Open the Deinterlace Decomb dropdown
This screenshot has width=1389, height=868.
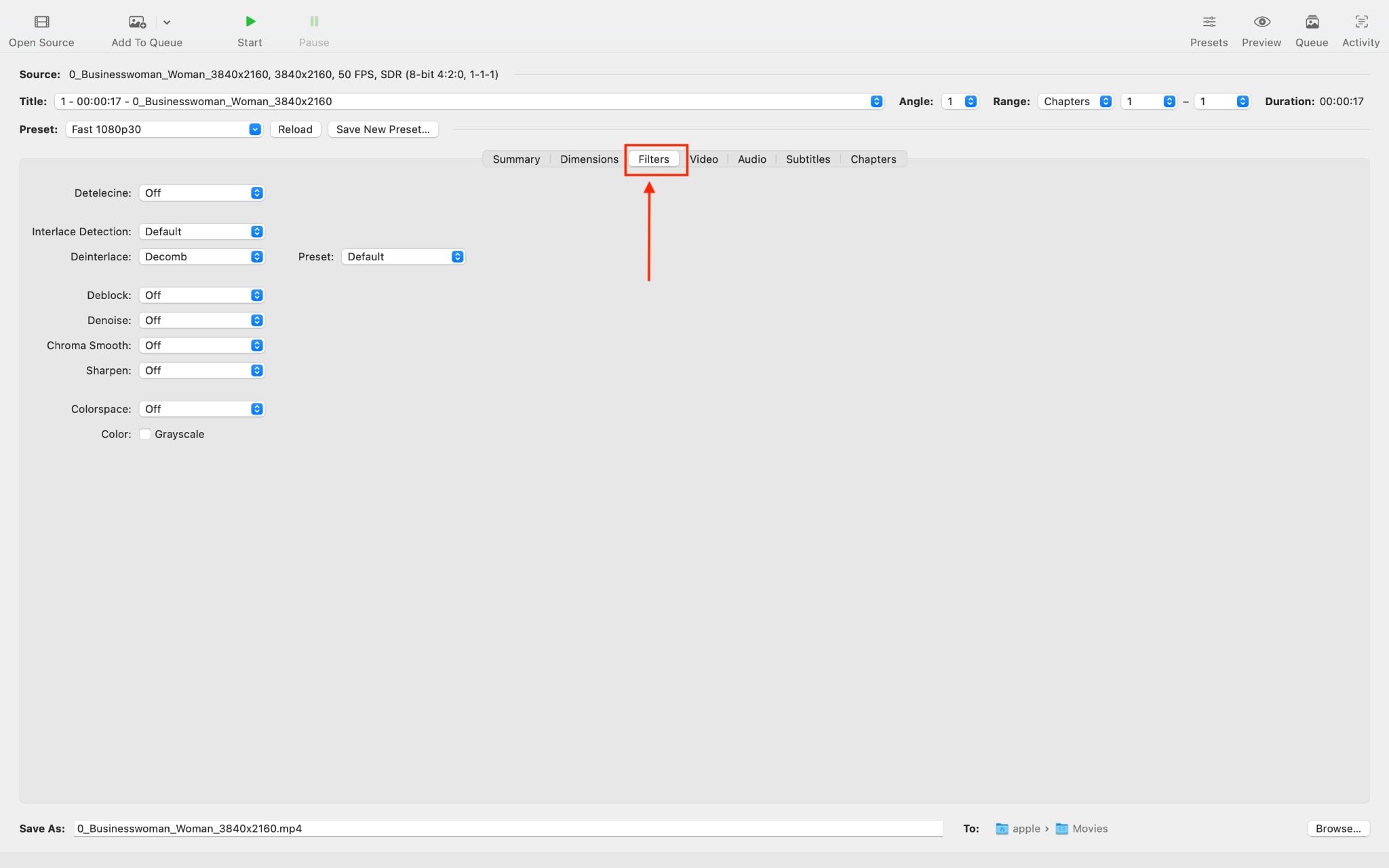point(201,256)
